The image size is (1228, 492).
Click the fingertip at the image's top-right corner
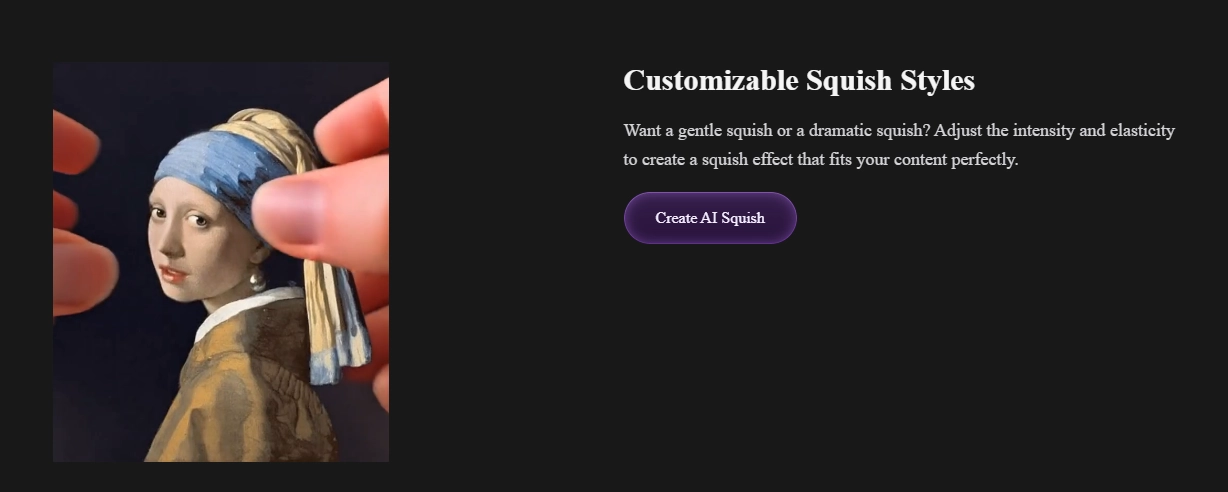click(355, 122)
